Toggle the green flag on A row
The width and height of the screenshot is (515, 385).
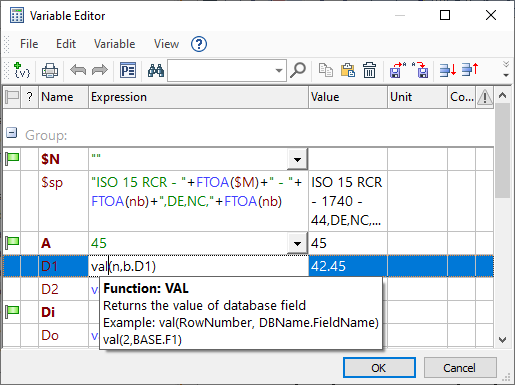tap(12, 243)
